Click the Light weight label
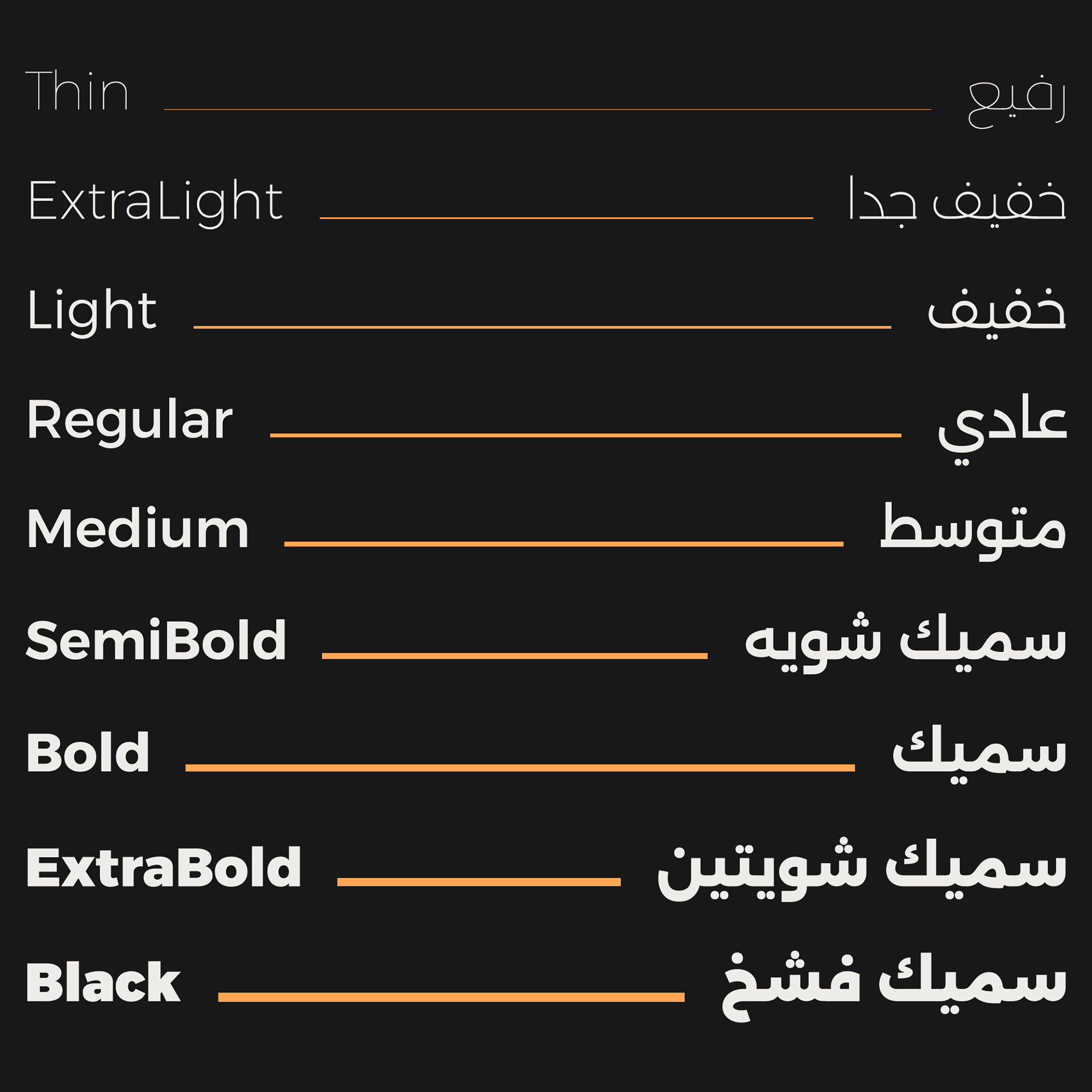This screenshot has height=1092, width=1092. [92, 312]
